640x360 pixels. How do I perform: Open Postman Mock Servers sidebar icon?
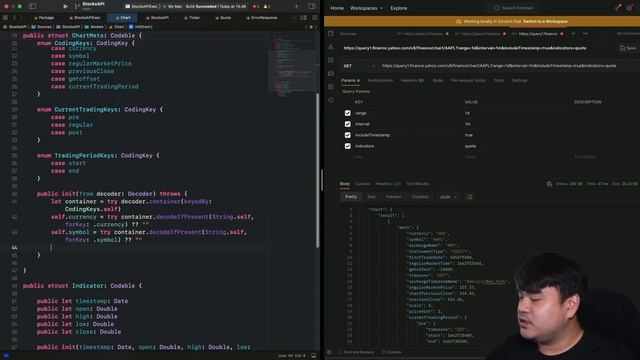tap(331, 73)
